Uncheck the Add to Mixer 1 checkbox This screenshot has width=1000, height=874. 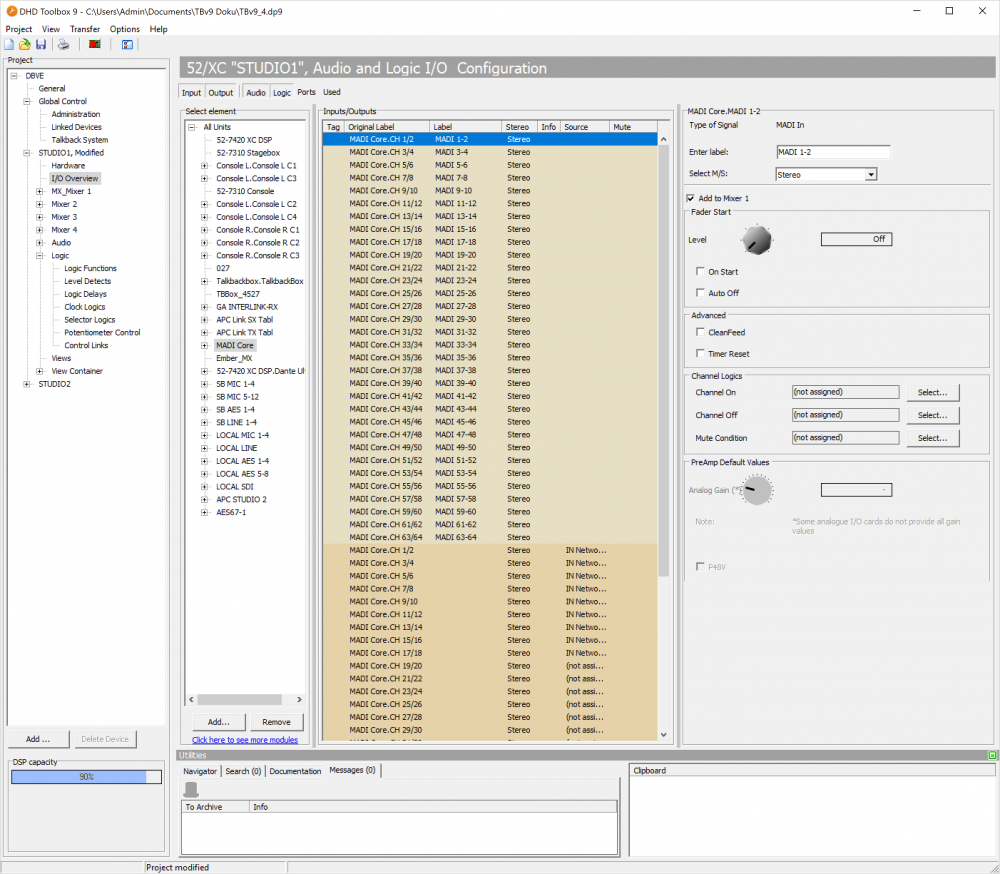[x=689, y=198]
